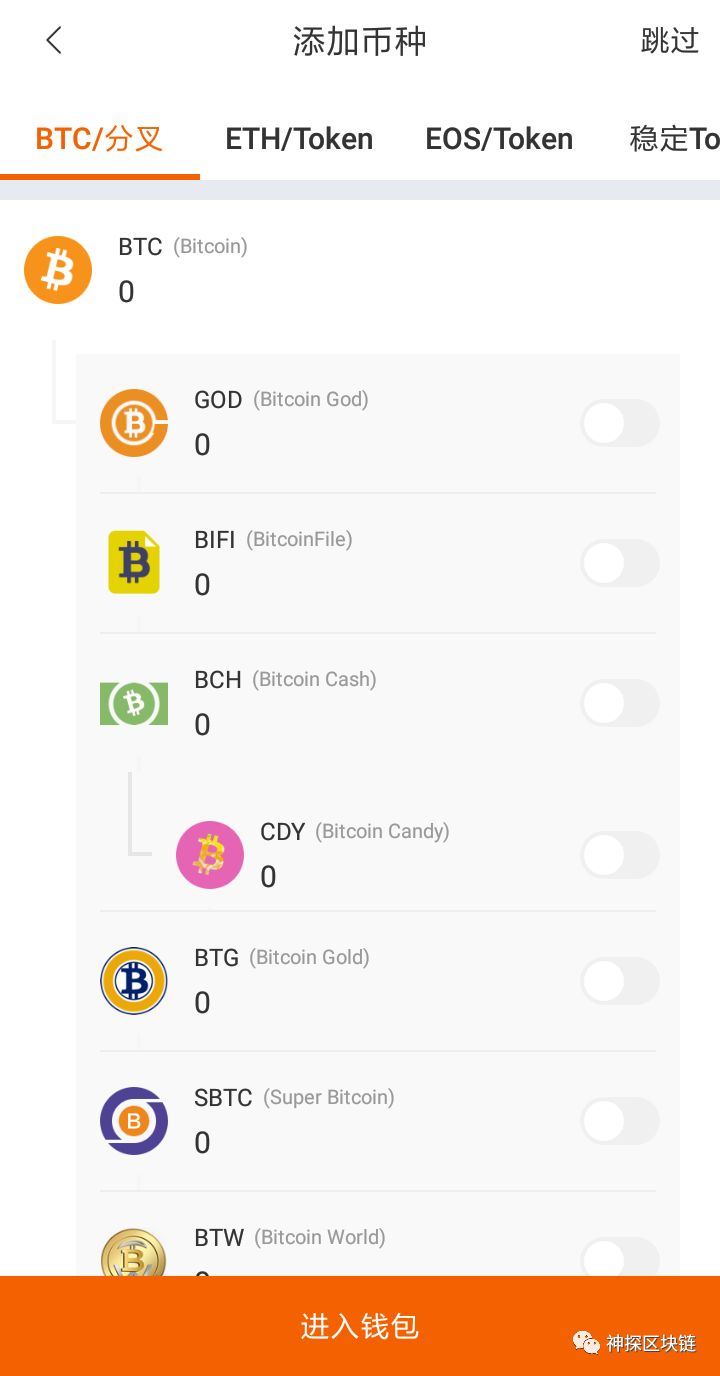Image resolution: width=720 pixels, height=1376 pixels.
Task: Toggle the BCH Bitcoin Cash switch
Action: (x=620, y=703)
